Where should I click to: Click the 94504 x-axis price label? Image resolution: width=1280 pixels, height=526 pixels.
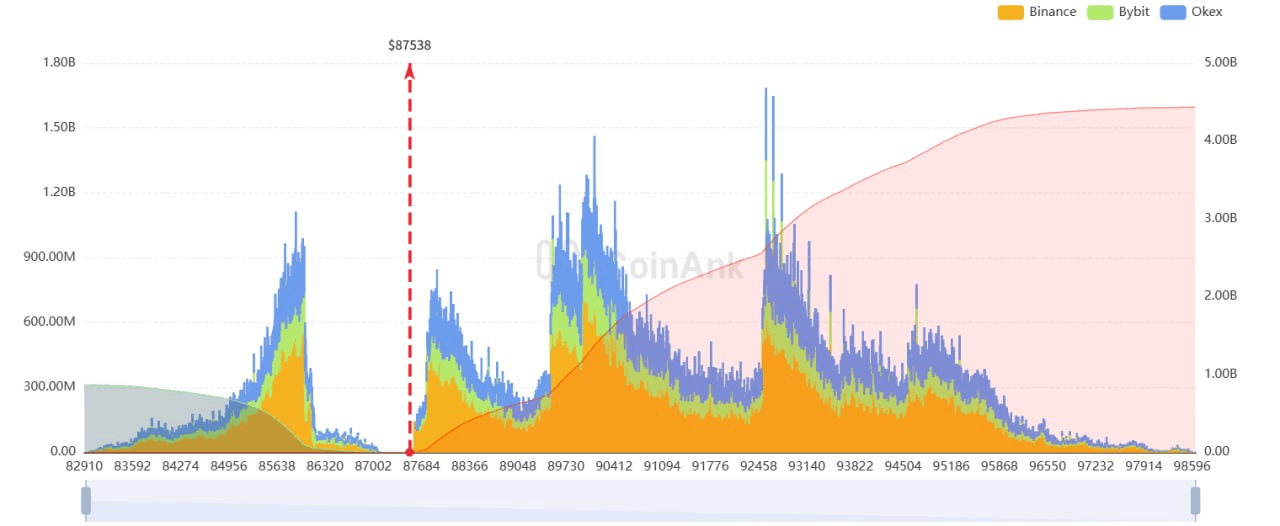point(903,466)
